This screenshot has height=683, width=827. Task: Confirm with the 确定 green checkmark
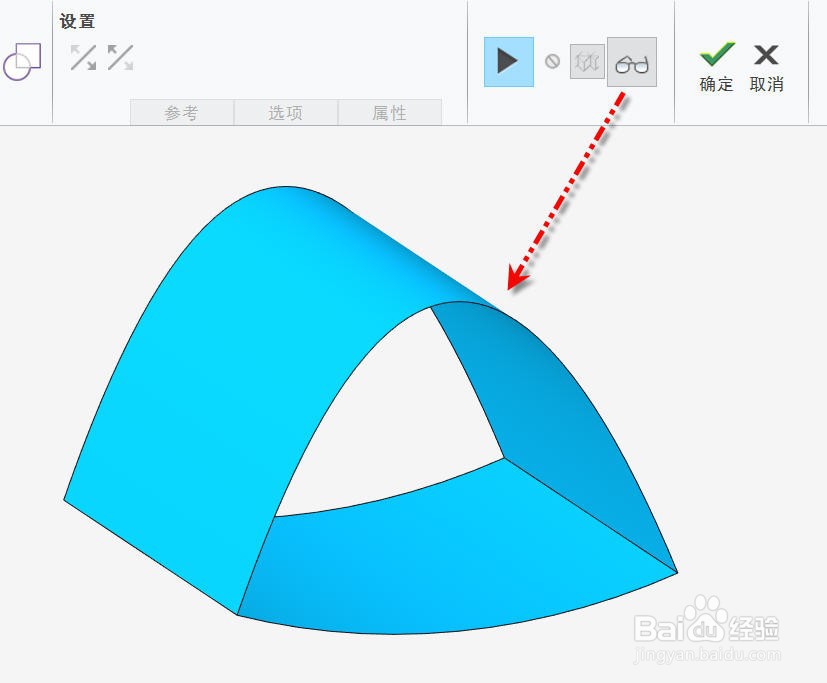pyautogui.click(x=717, y=68)
